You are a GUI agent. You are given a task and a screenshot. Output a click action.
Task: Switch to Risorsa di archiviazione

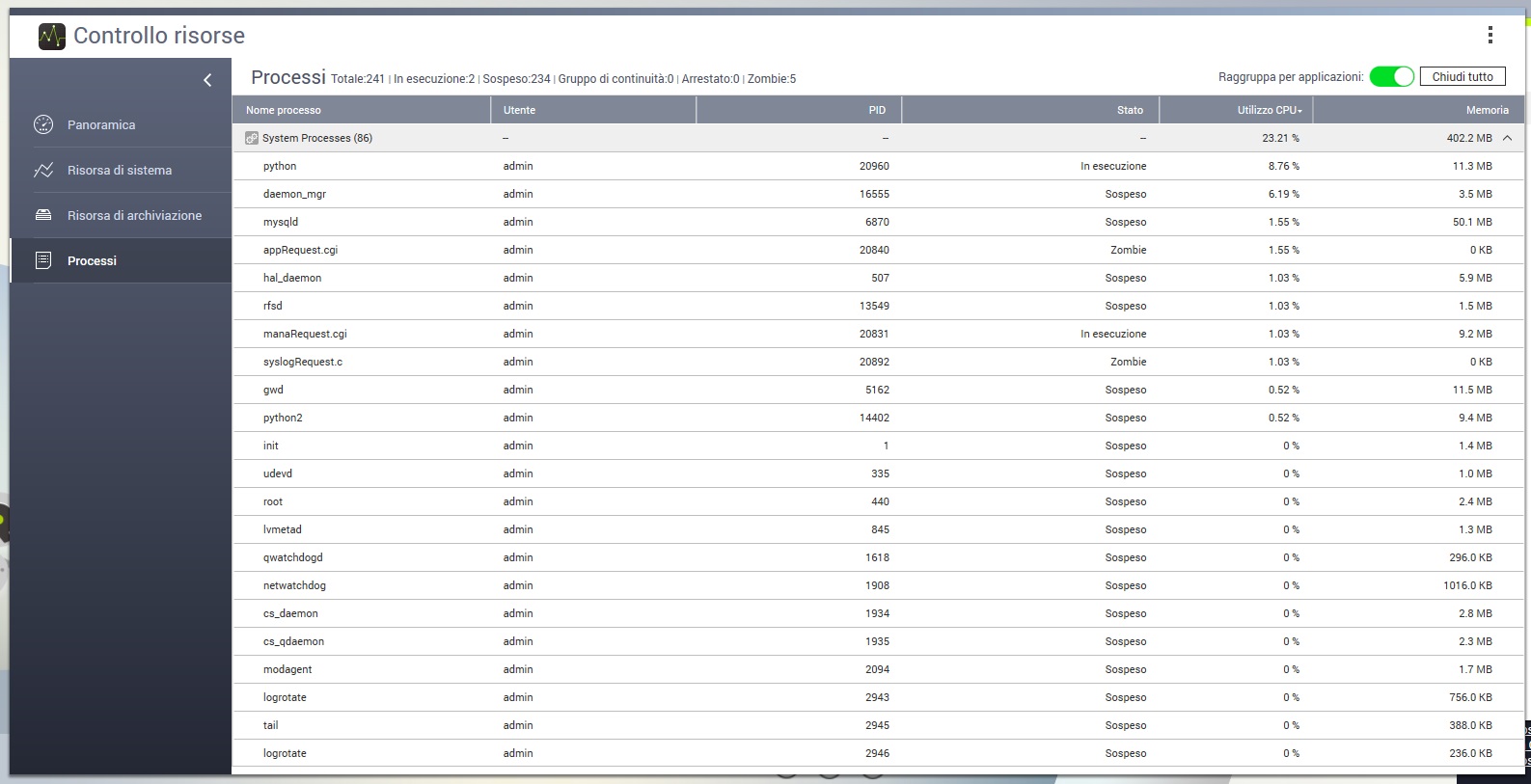(x=134, y=215)
